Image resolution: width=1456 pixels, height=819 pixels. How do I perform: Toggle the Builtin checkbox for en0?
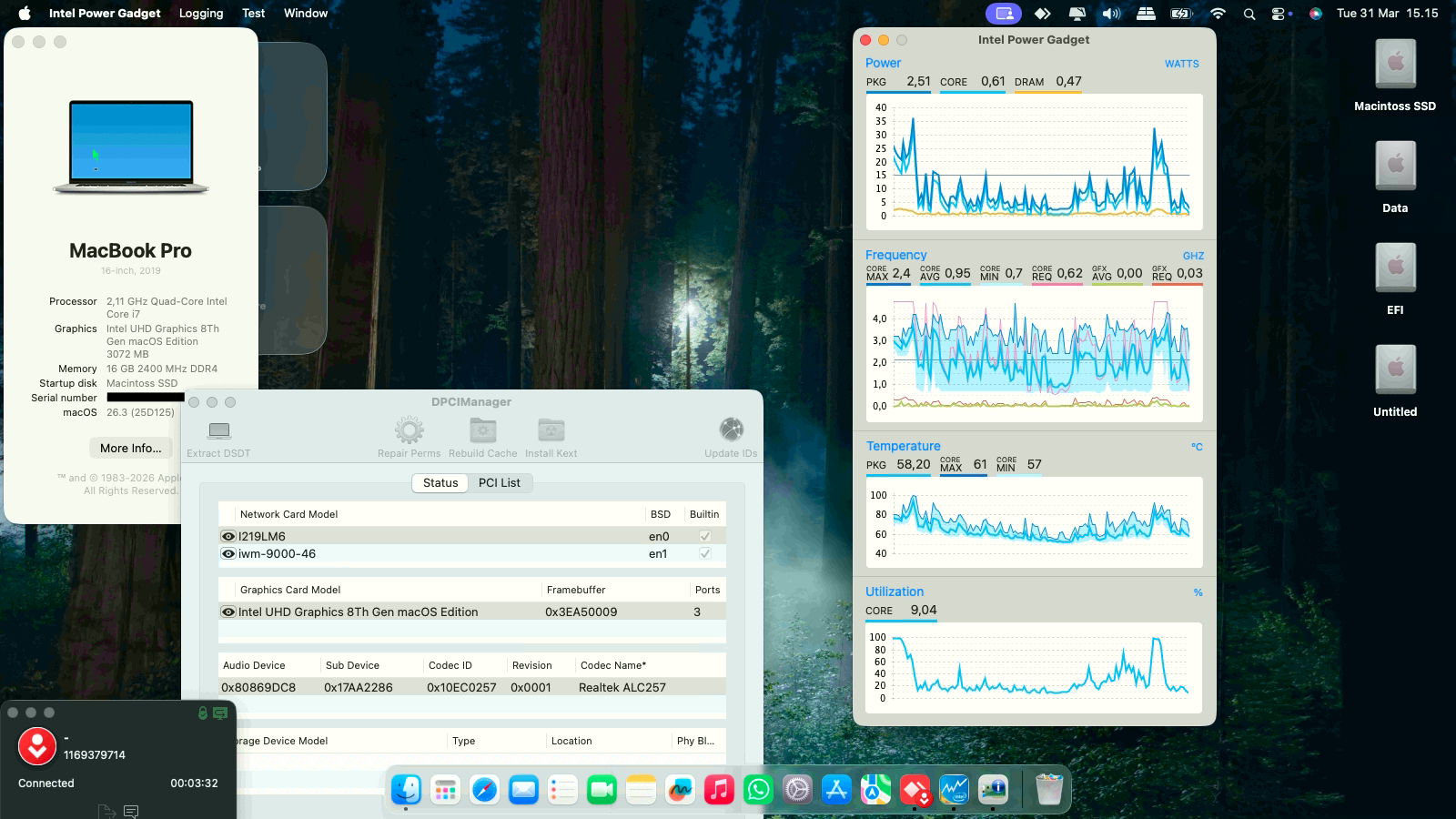point(704,536)
